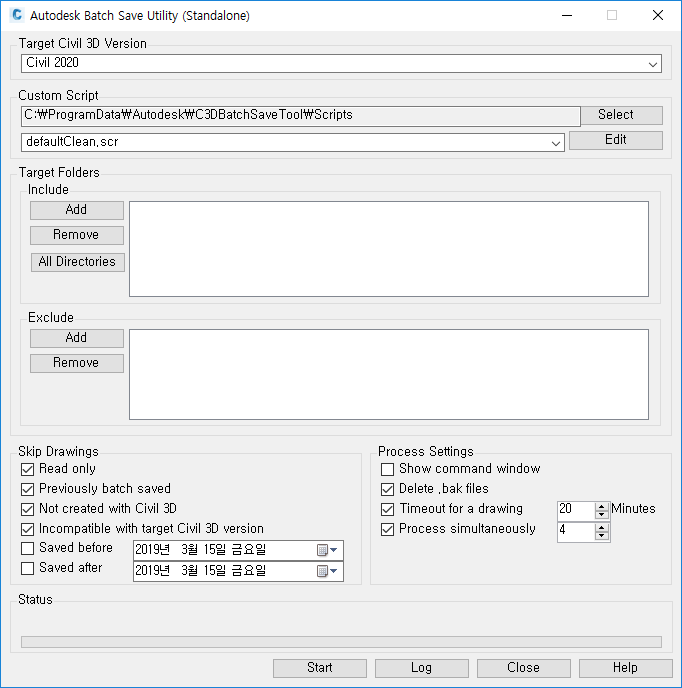Click the Include folders list box
682x688 pixels.
click(x=389, y=249)
